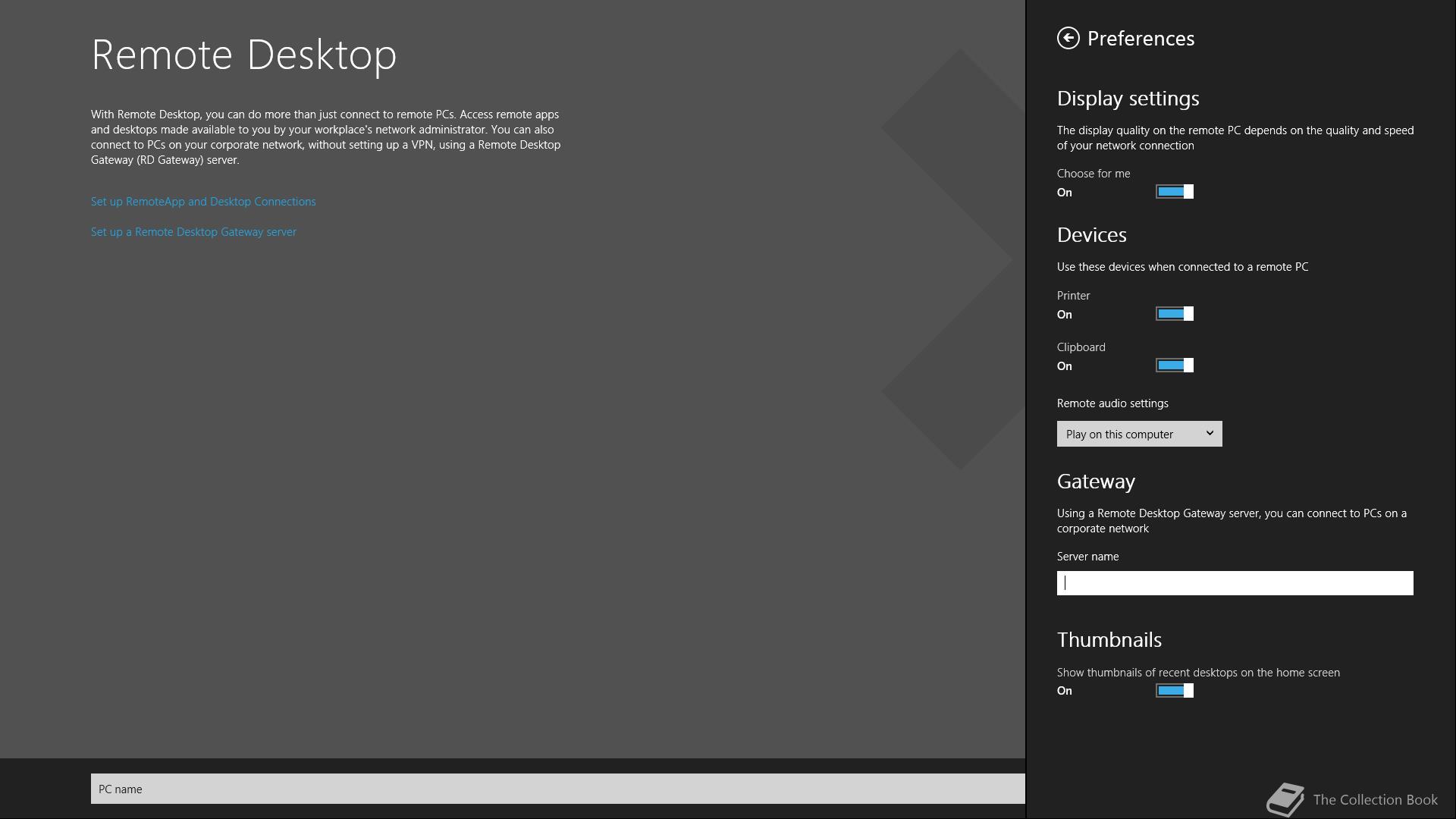1456x819 pixels.
Task: Open Set up a Remote Desktop Gateway server
Action: (x=193, y=232)
